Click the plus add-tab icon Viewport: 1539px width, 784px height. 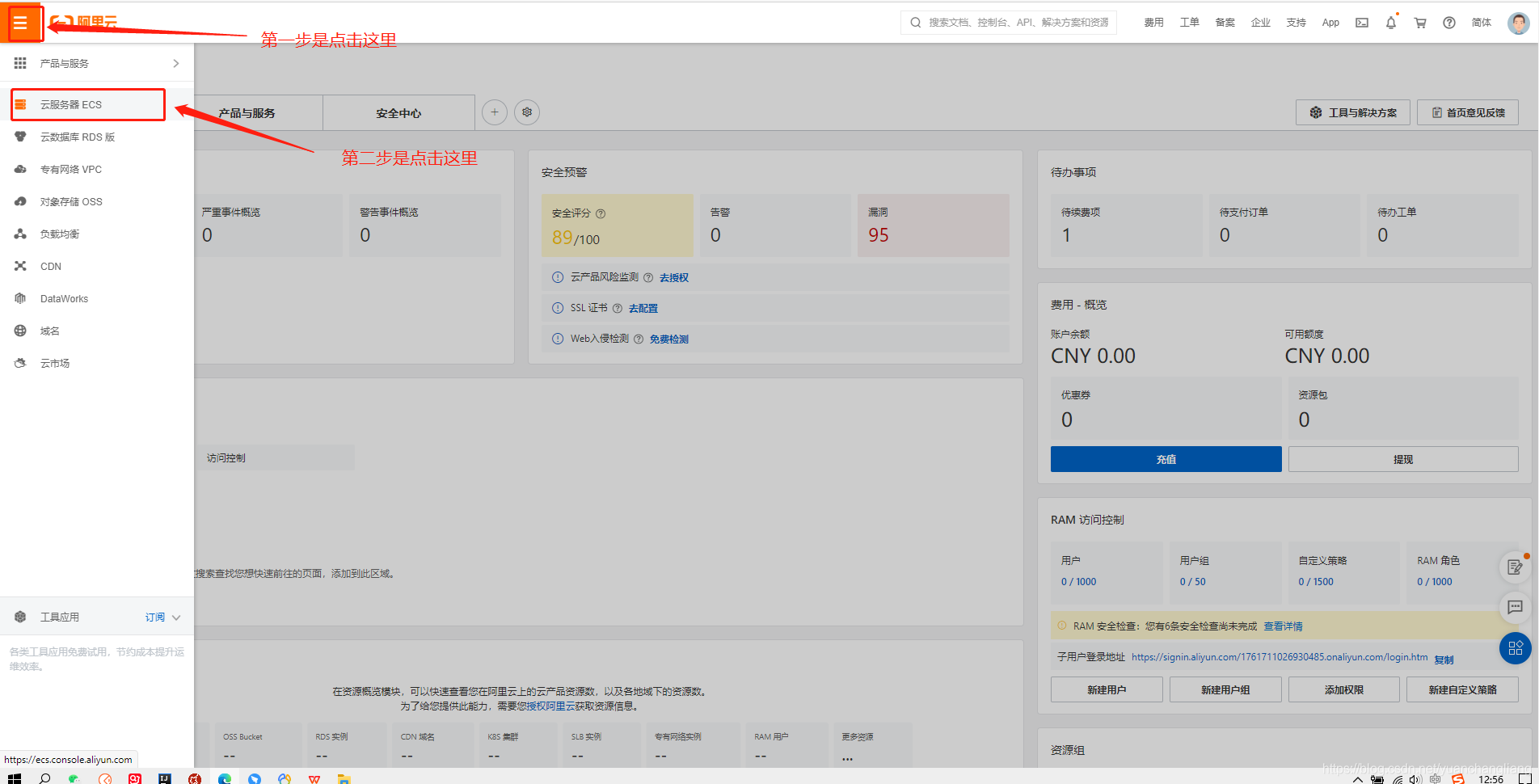(495, 112)
